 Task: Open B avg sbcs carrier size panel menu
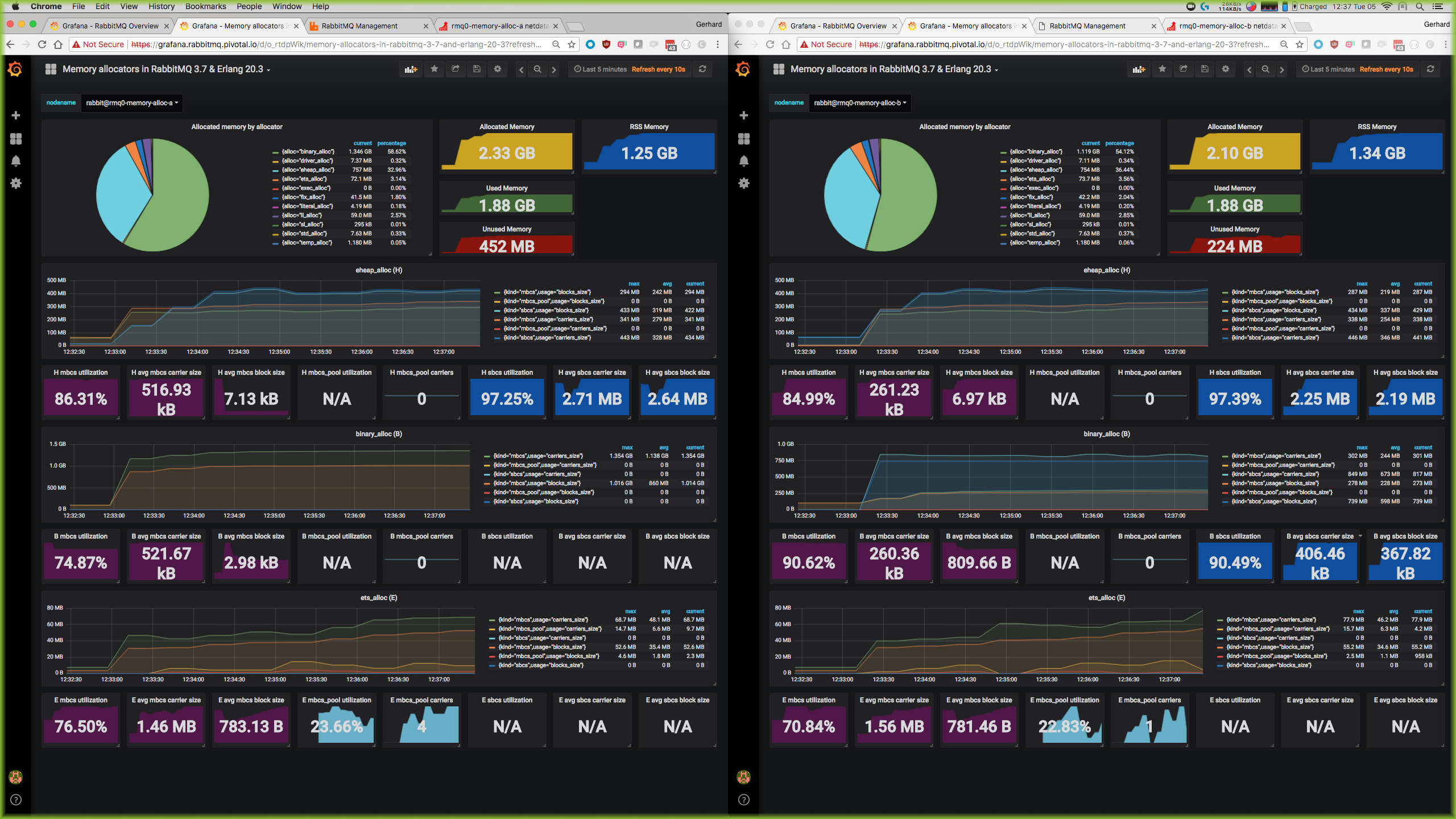click(1360, 536)
